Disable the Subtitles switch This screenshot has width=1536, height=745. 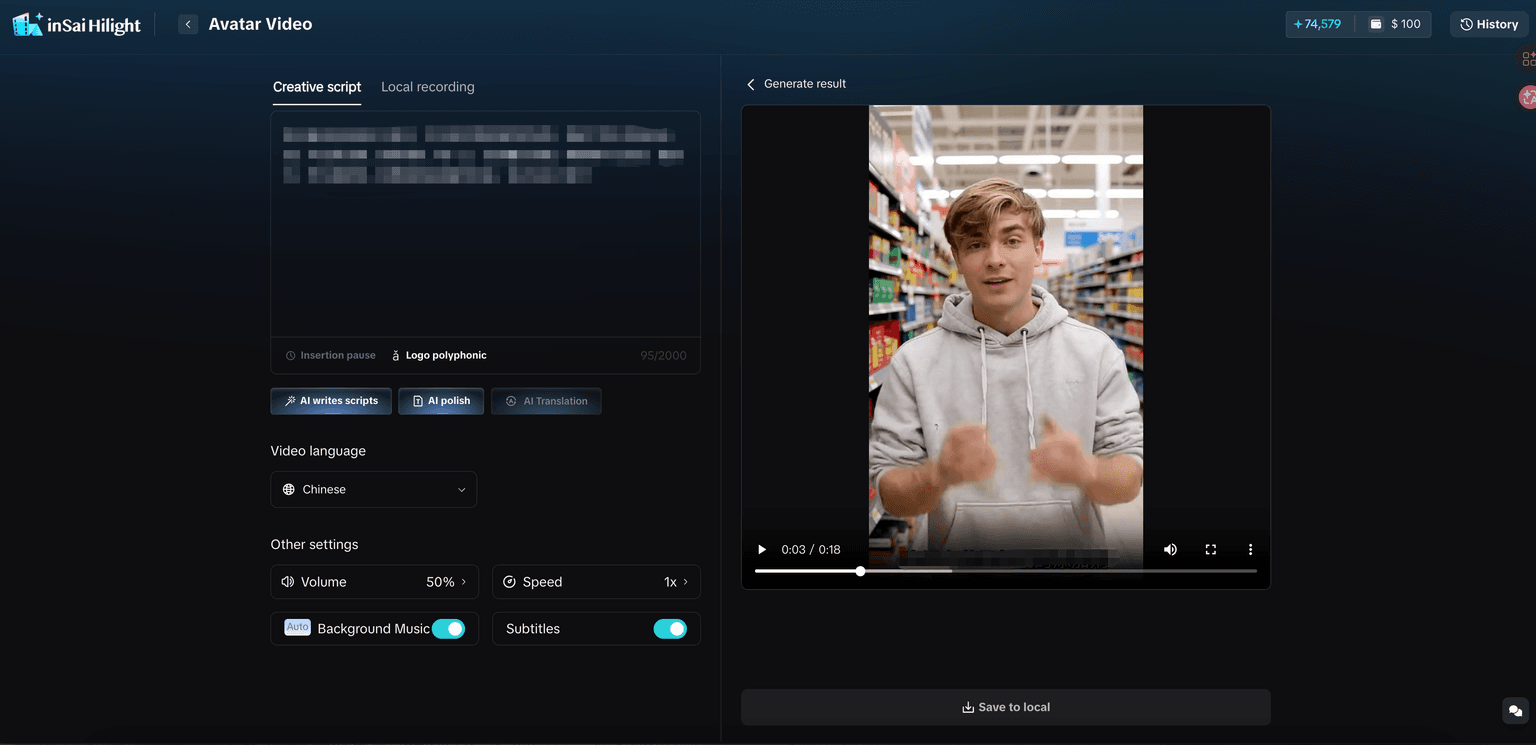(670, 629)
